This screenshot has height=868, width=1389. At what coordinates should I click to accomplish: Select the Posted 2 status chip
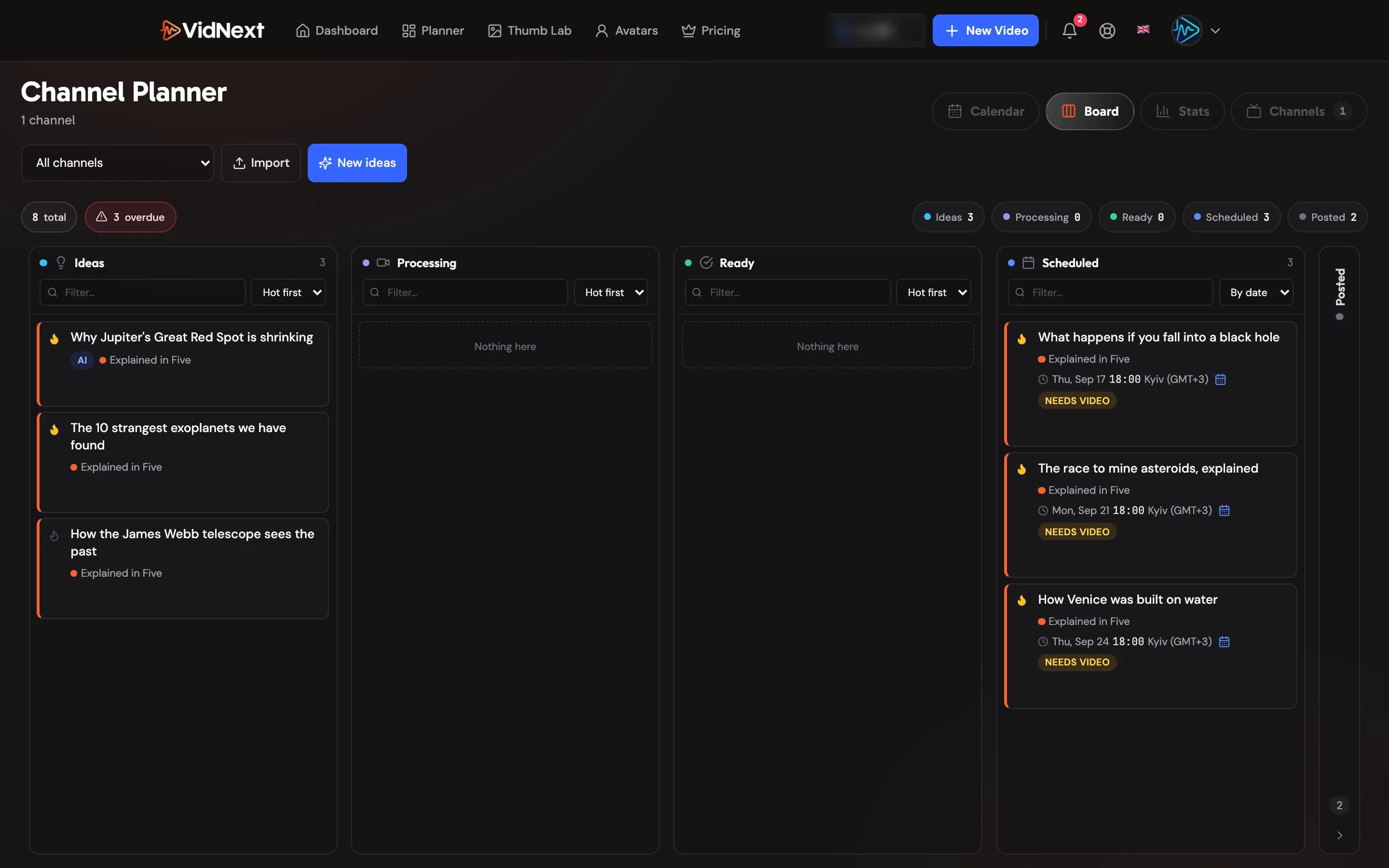tap(1327, 217)
